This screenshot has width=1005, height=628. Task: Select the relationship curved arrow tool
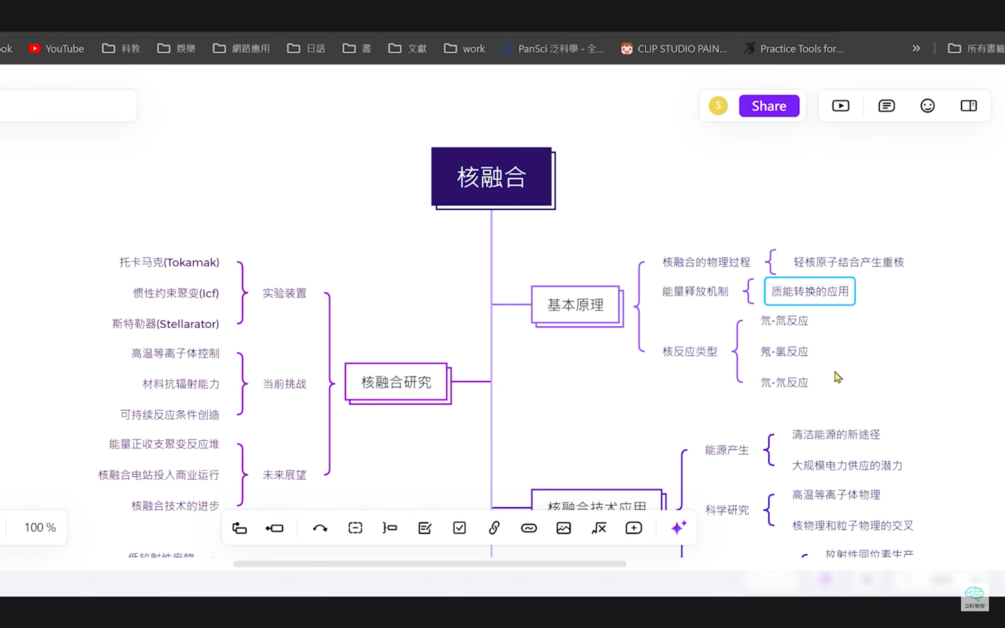(320, 528)
